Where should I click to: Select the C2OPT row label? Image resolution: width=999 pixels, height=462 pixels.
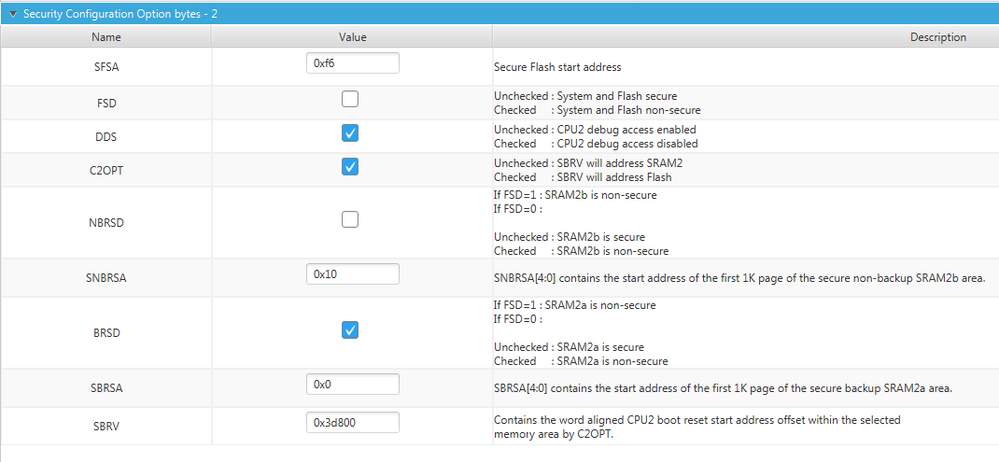click(106, 169)
